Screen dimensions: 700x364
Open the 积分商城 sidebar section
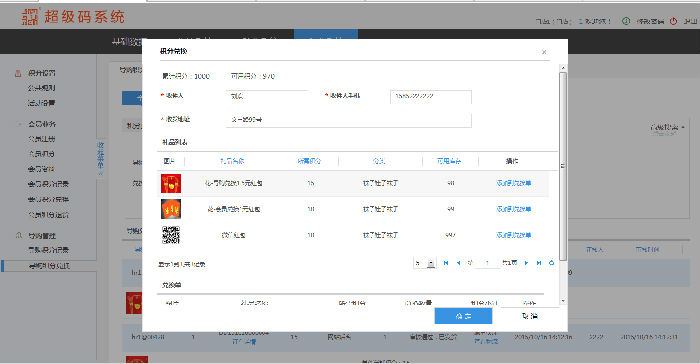(x=42, y=73)
